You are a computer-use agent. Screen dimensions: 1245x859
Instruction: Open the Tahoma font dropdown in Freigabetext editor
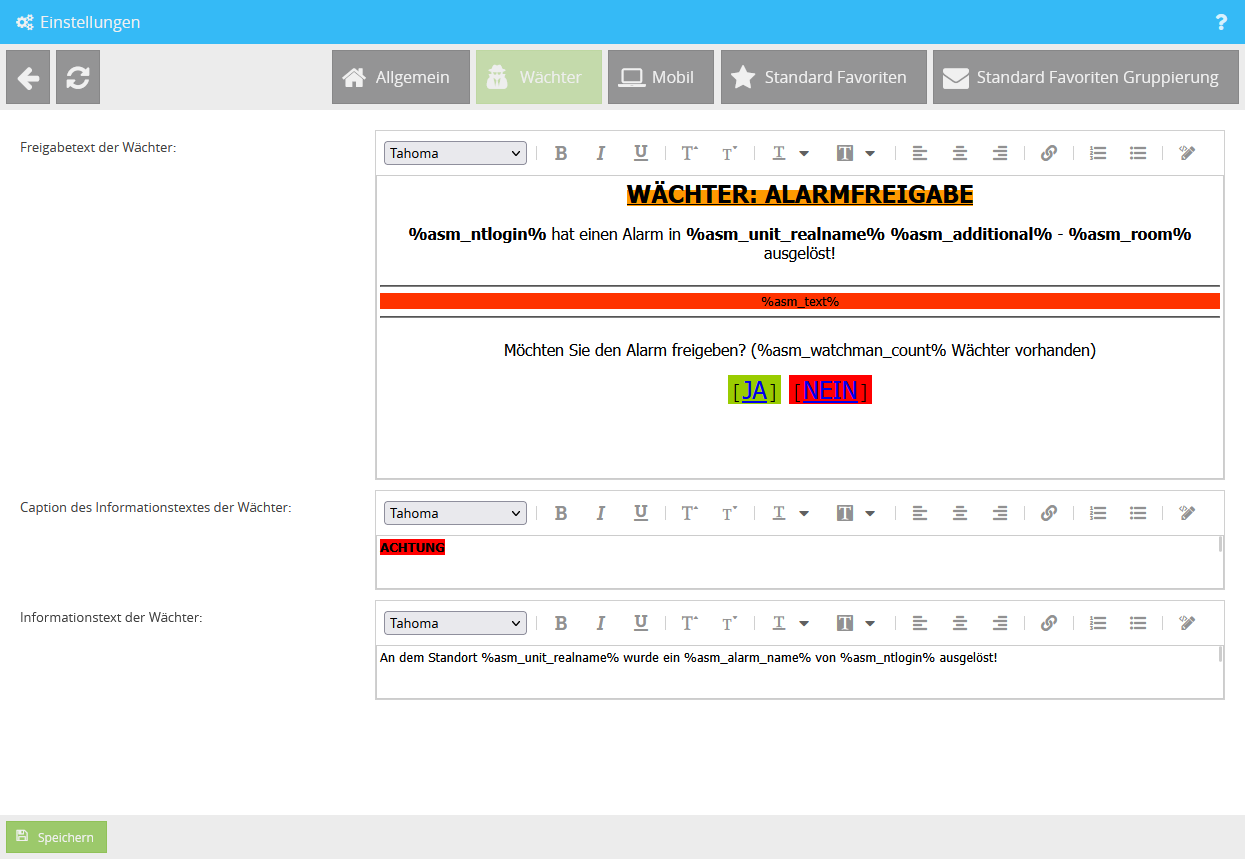(455, 152)
